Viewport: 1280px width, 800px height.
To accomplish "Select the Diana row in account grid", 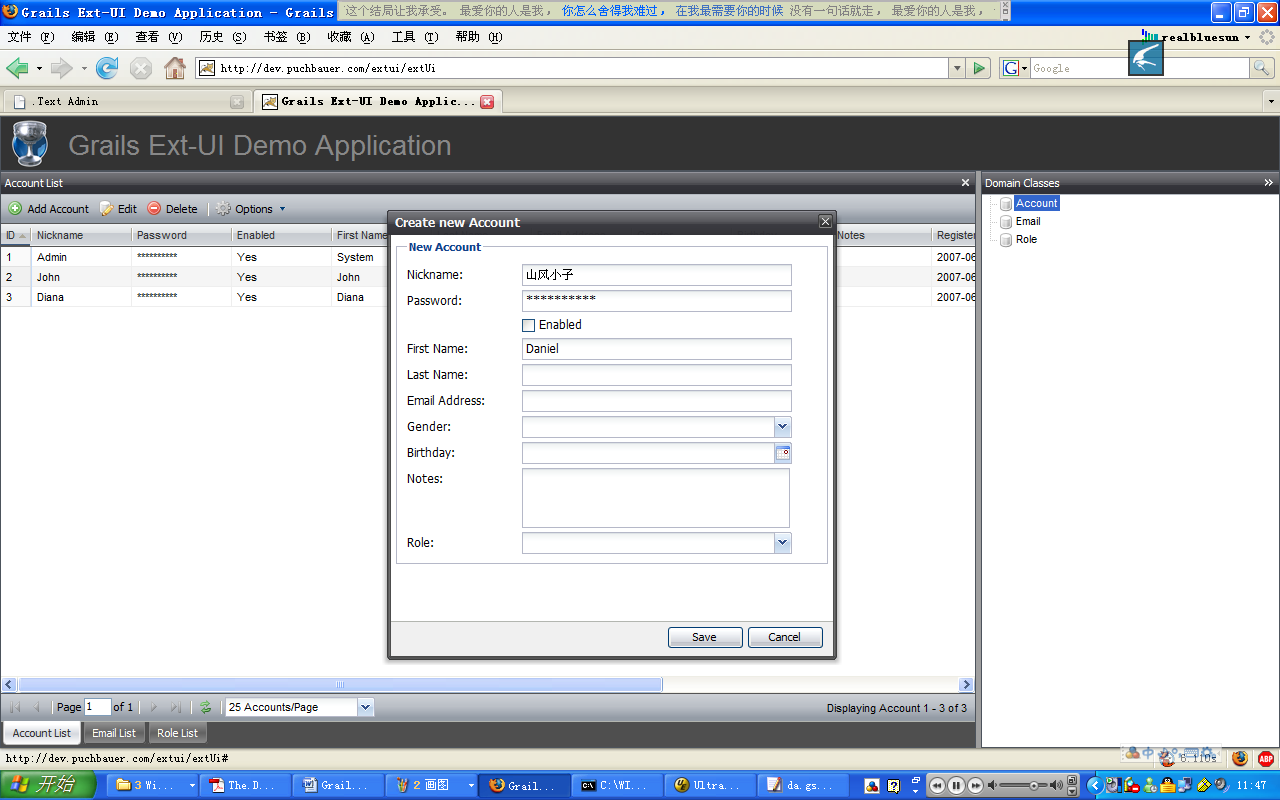I will [488, 297].
